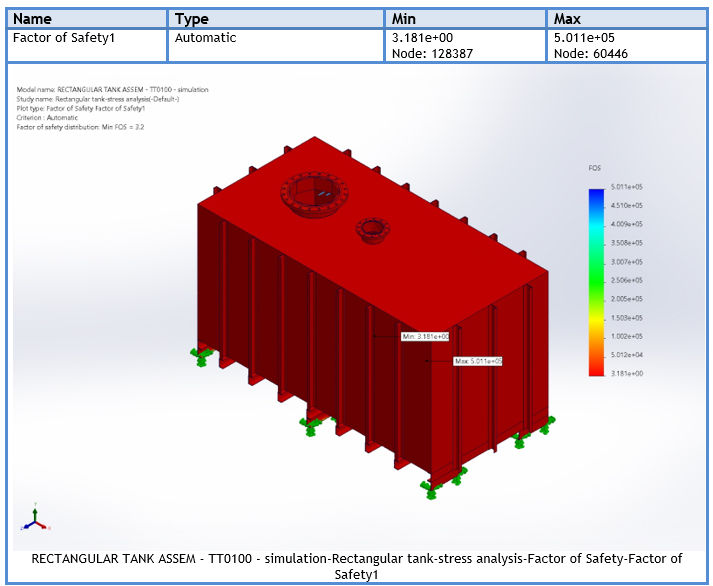Click the XYZ coordinate triad icon
Viewport: 713px width, 586px height.
tap(35, 518)
